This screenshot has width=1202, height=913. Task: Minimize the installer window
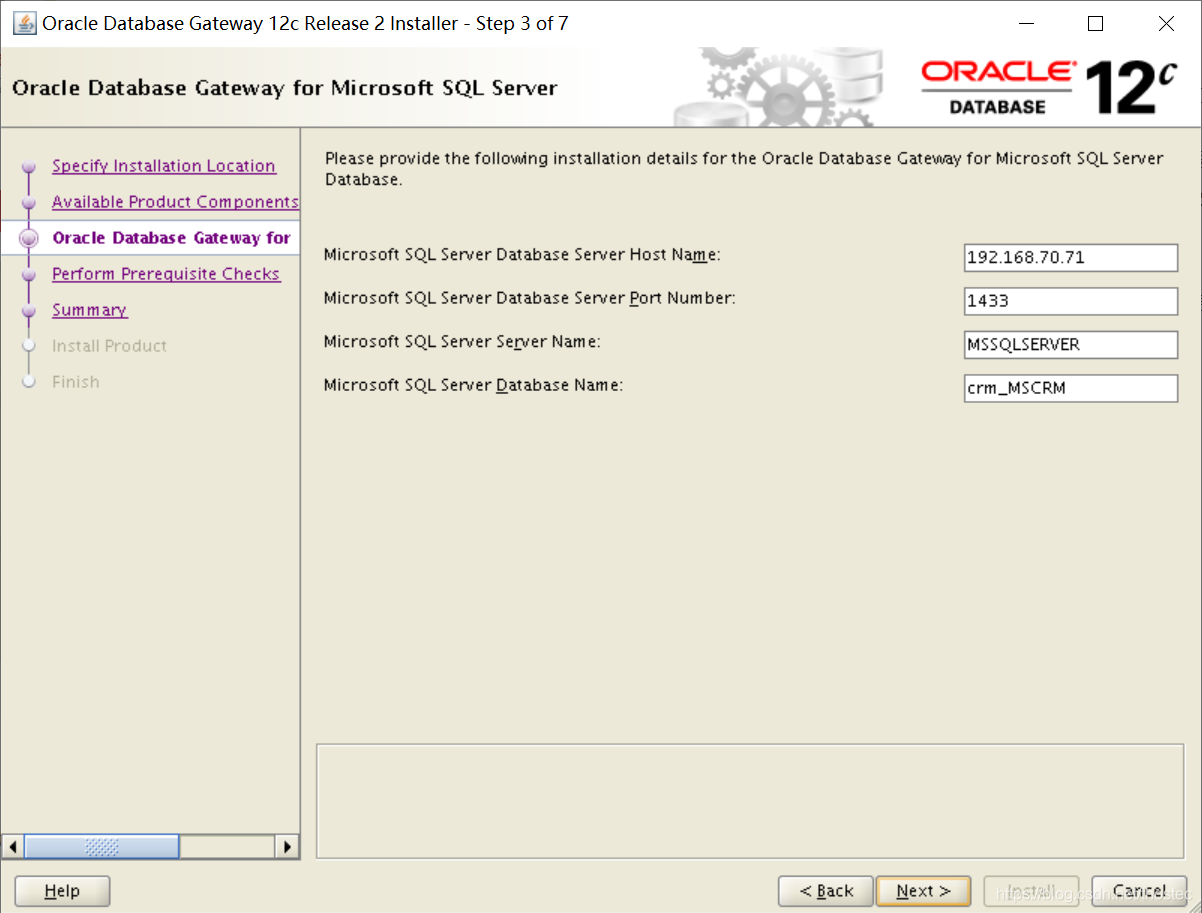click(1025, 24)
